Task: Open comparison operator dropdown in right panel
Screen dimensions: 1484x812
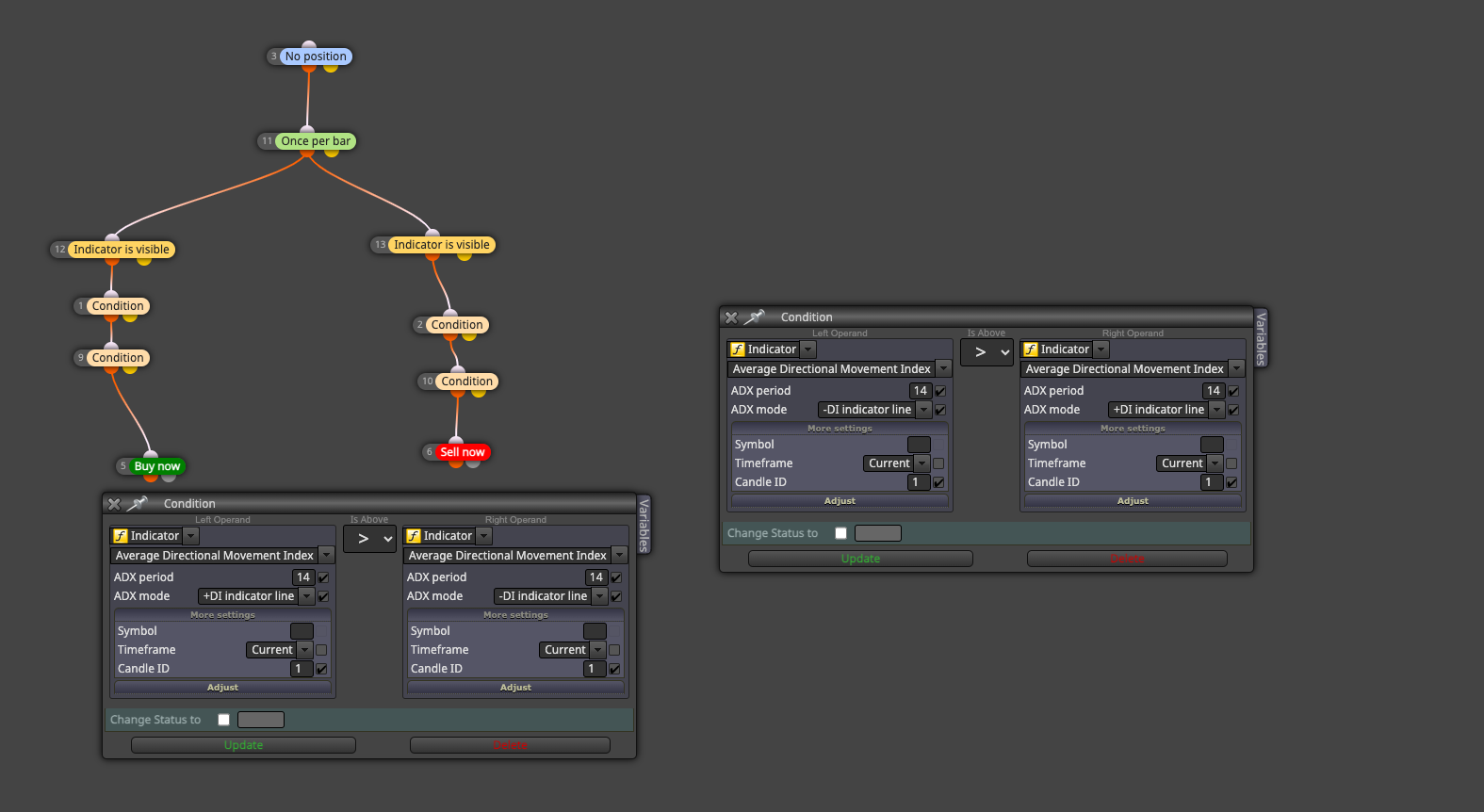Action: click(987, 352)
